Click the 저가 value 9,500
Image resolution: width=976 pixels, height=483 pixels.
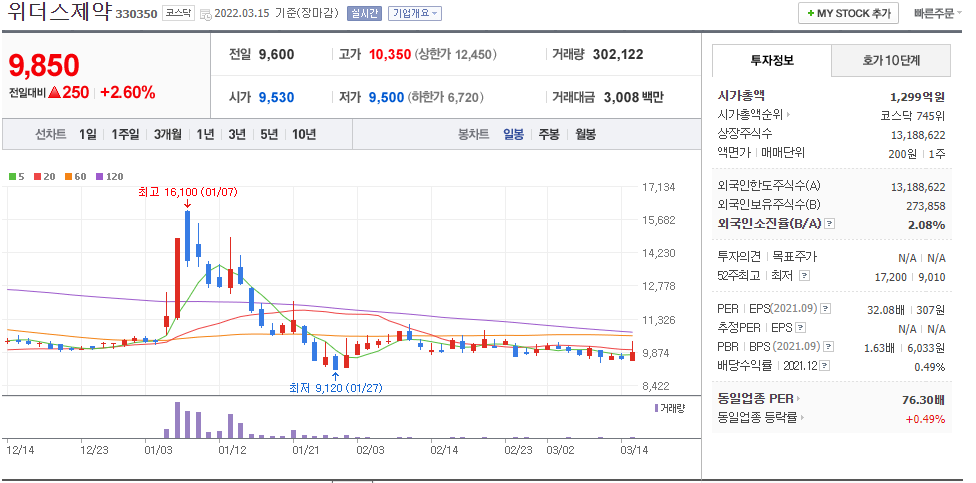(x=387, y=98)
